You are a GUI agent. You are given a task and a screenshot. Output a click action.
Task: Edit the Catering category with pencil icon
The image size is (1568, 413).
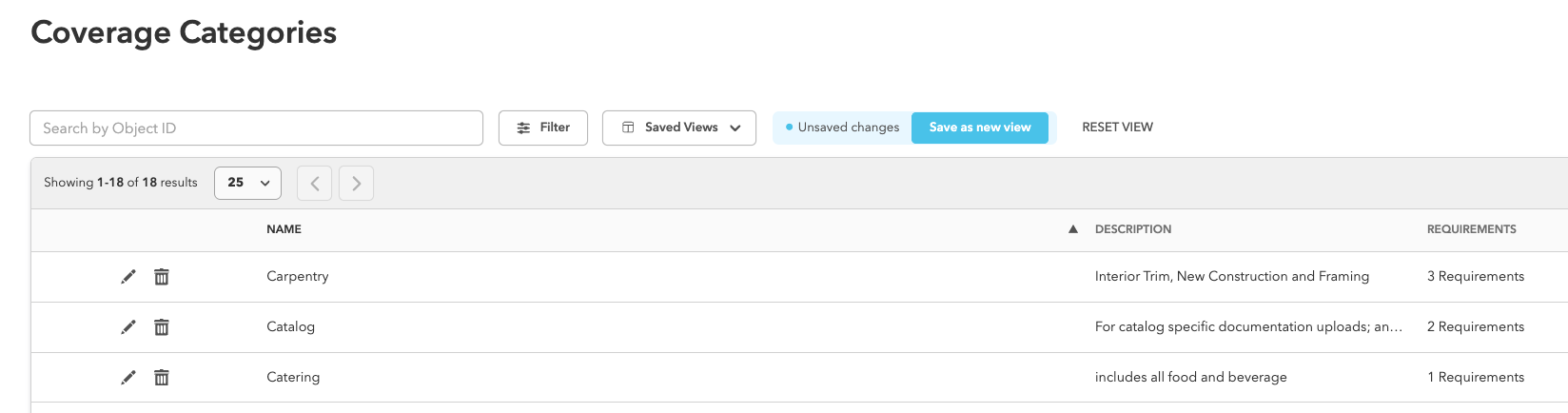128,378
